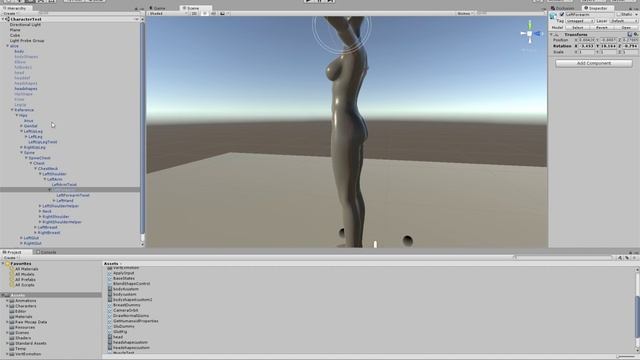
Task: Click the All Materials search icon
Action: coord(12,269)
